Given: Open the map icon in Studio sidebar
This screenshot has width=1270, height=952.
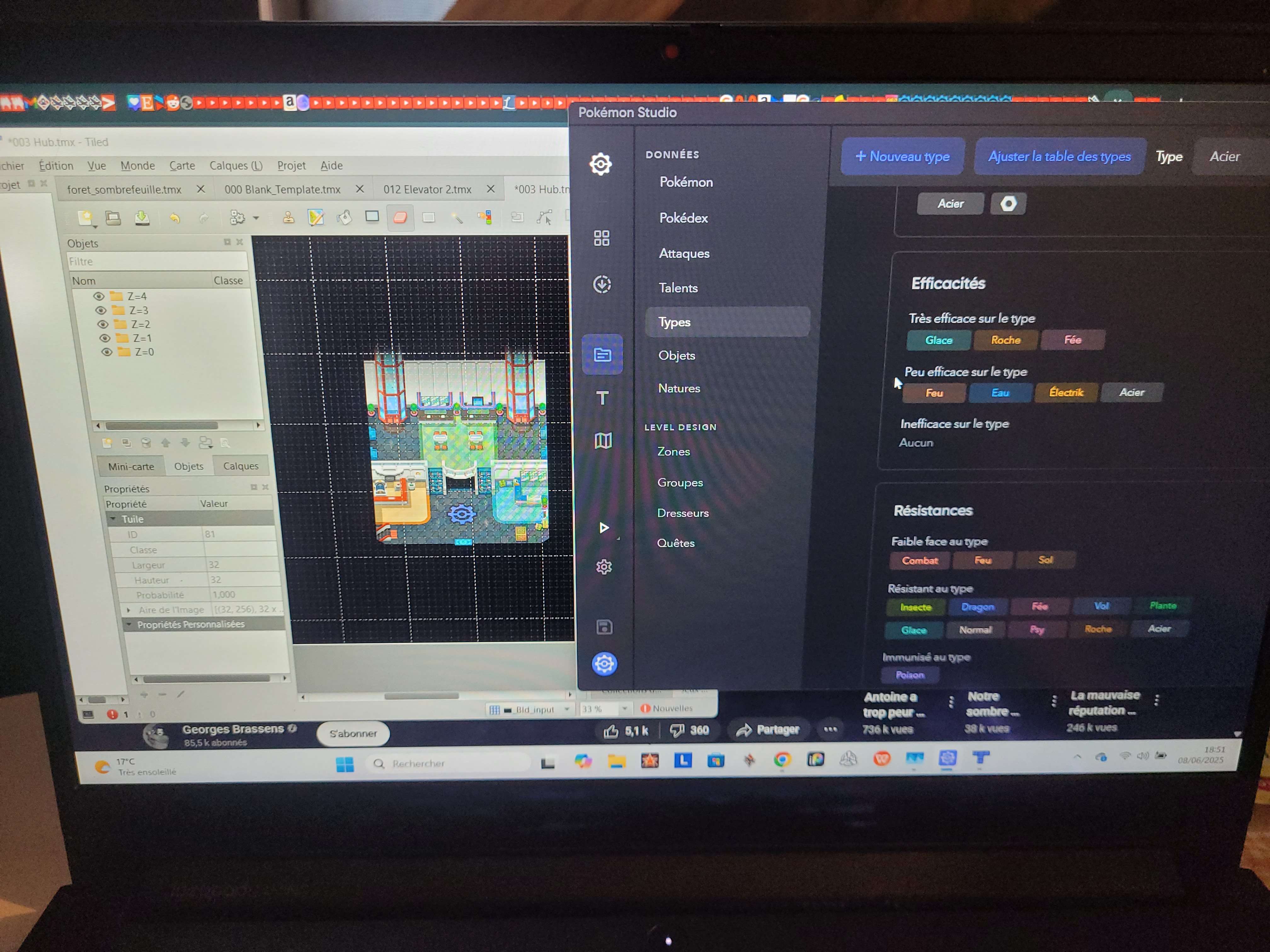Looking at the screenshot, I should click(x=603, y=441).
